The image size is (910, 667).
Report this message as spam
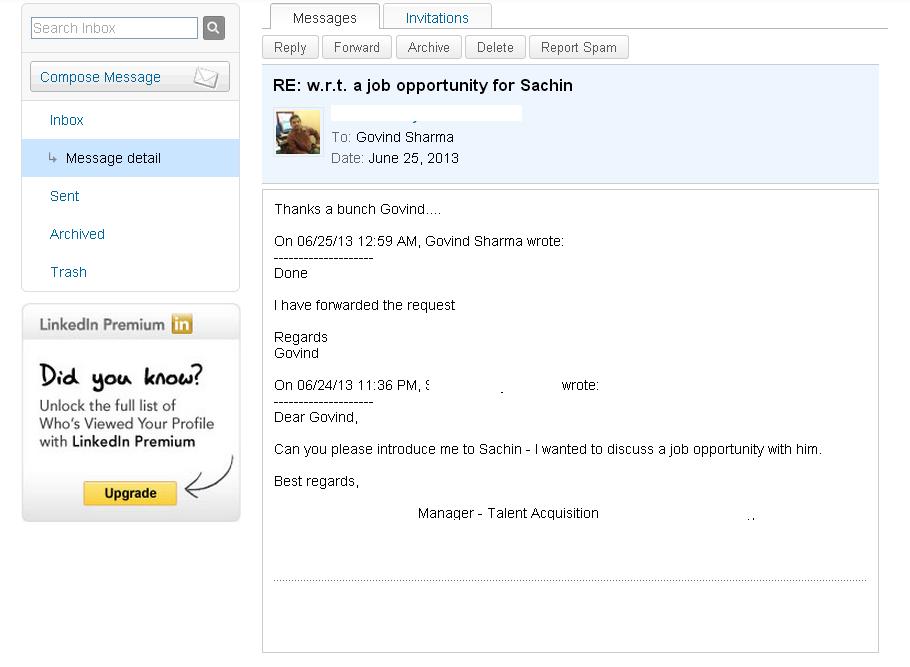[x=579, y=47]
